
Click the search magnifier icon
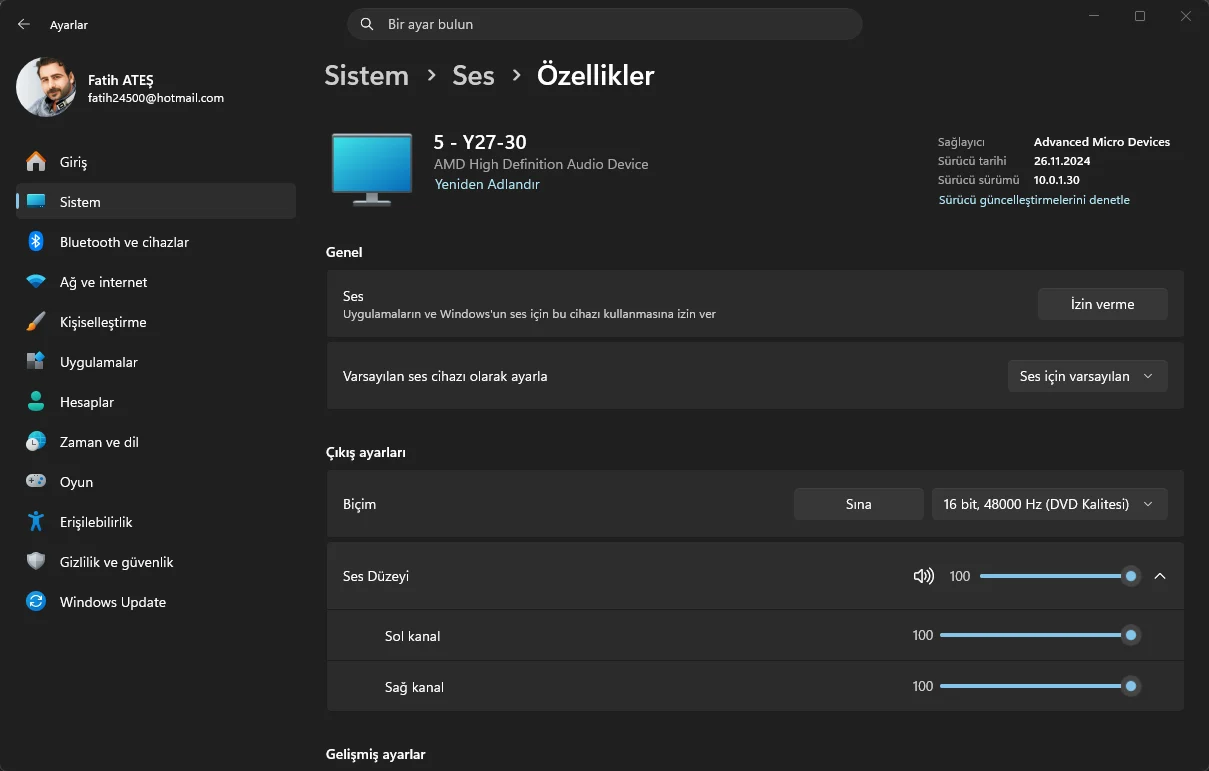[x=367, y=24]
